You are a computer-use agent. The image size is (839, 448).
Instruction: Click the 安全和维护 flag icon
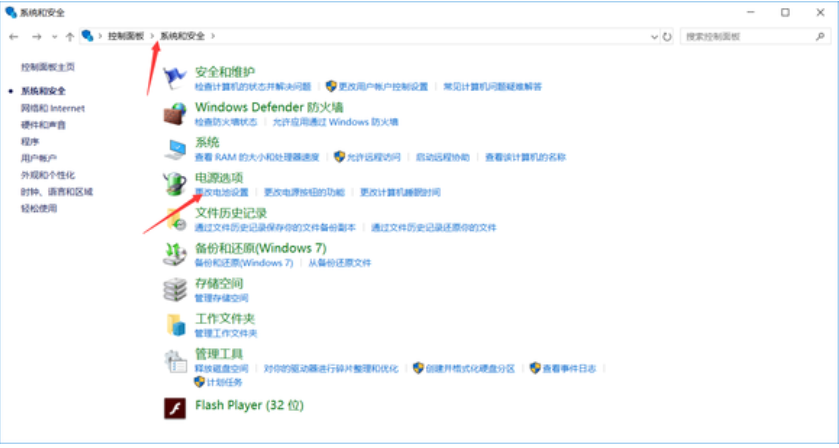coord(175,78)
